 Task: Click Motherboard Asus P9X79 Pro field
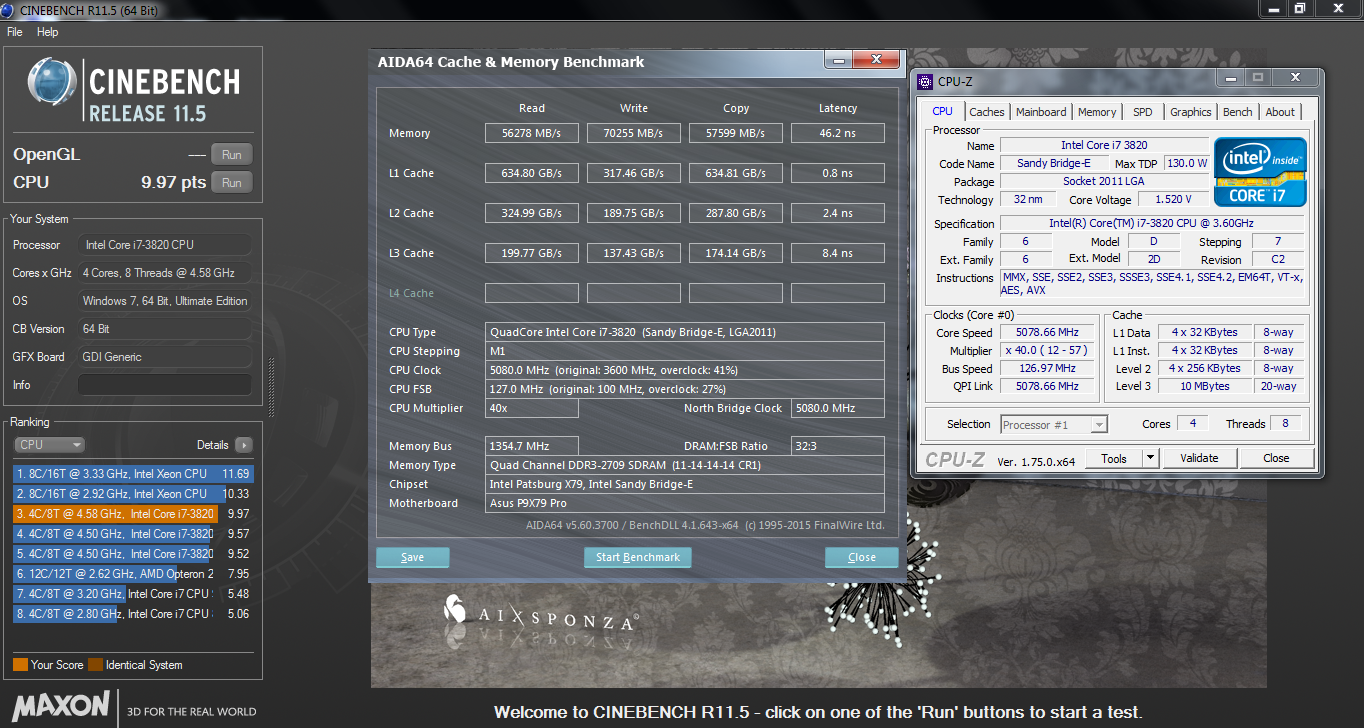685,503
